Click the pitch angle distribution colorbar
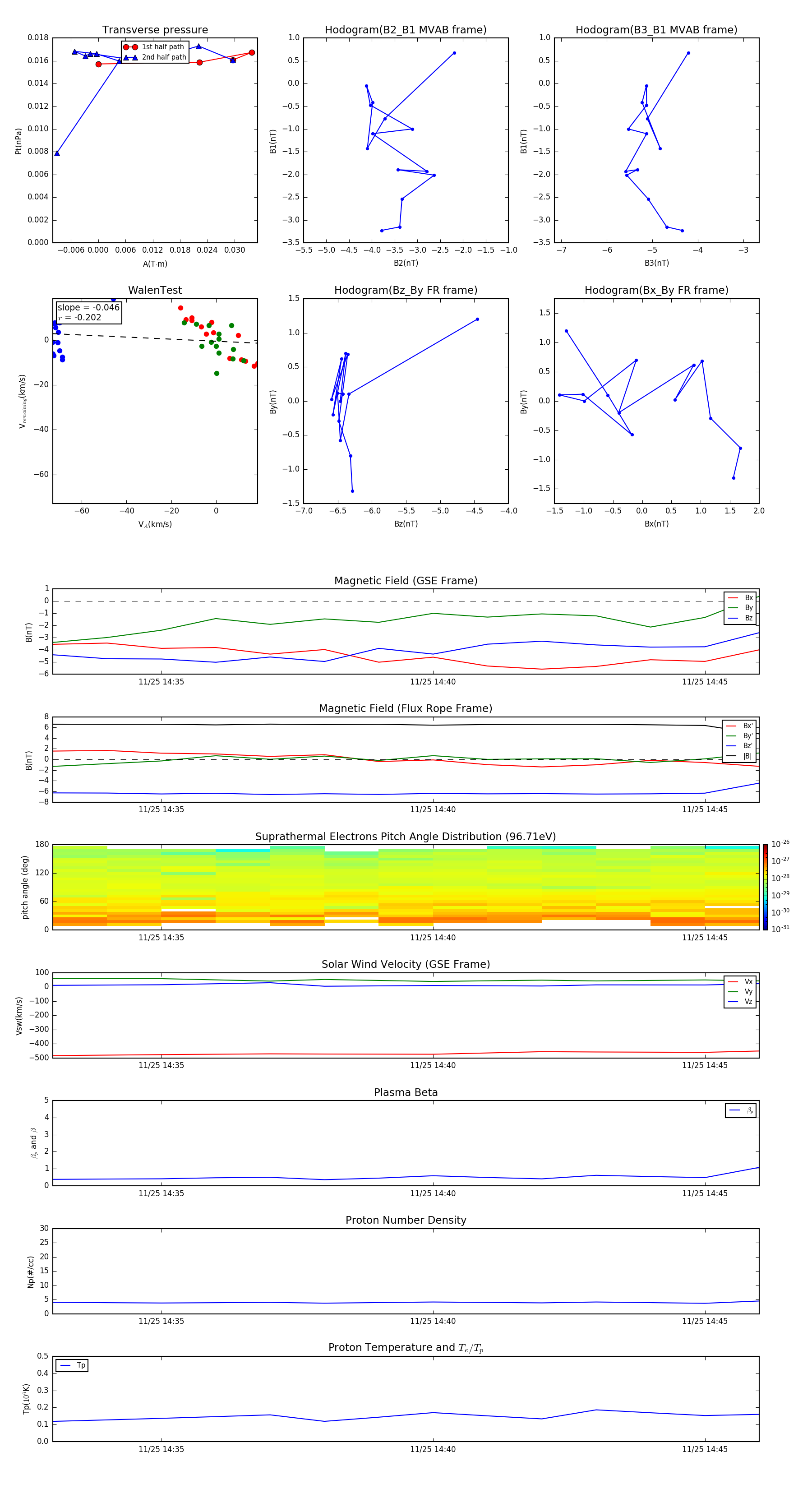 (765, 887)
